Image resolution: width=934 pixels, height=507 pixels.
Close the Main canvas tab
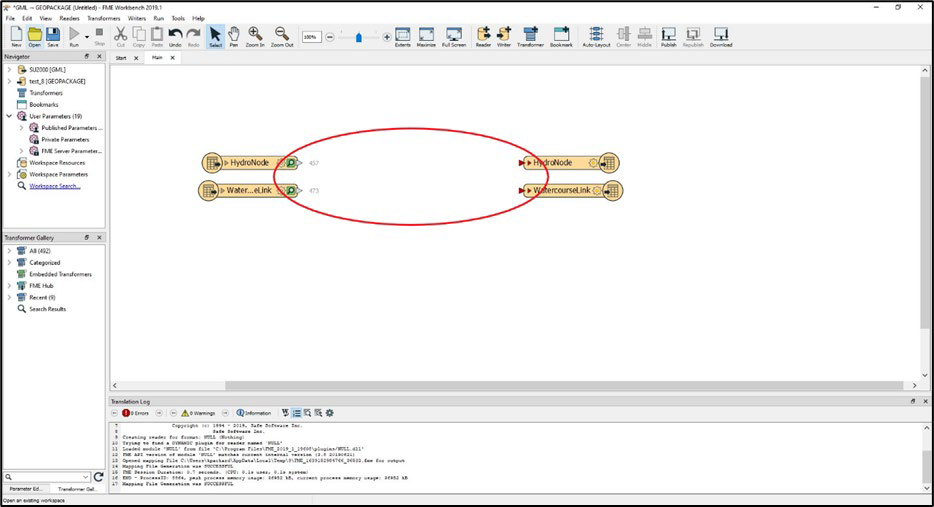tap(173, 58)
